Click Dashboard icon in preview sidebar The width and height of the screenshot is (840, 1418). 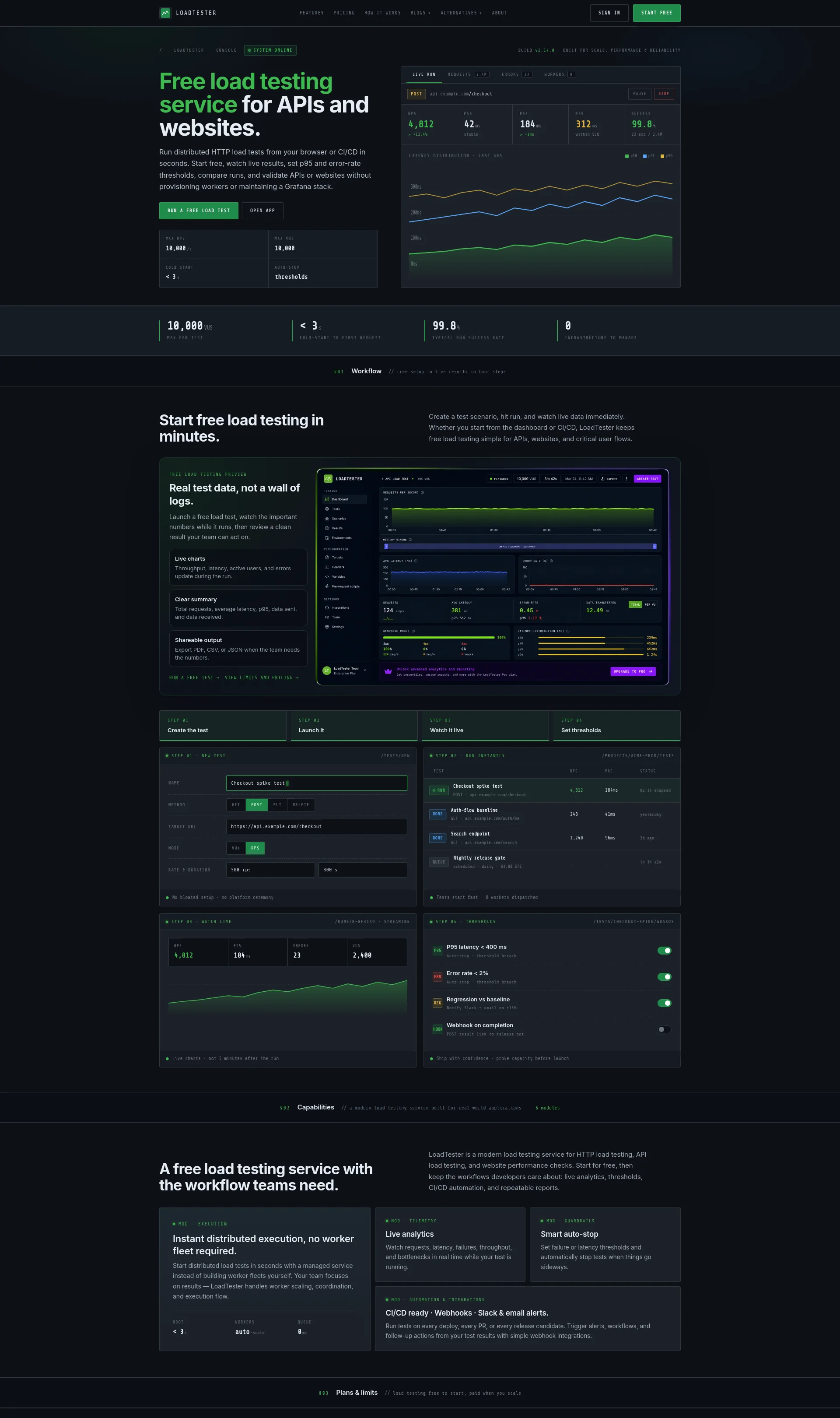pos(327,499)
